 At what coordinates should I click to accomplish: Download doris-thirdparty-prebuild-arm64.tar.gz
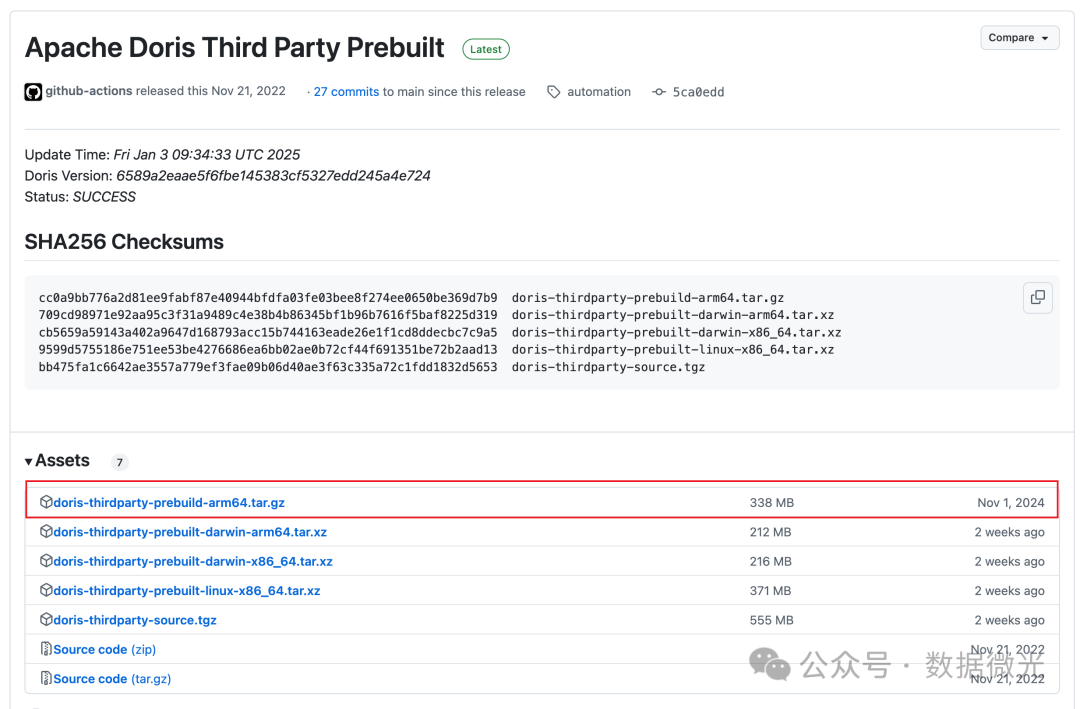pyautogui.click(x=169, y=503)
